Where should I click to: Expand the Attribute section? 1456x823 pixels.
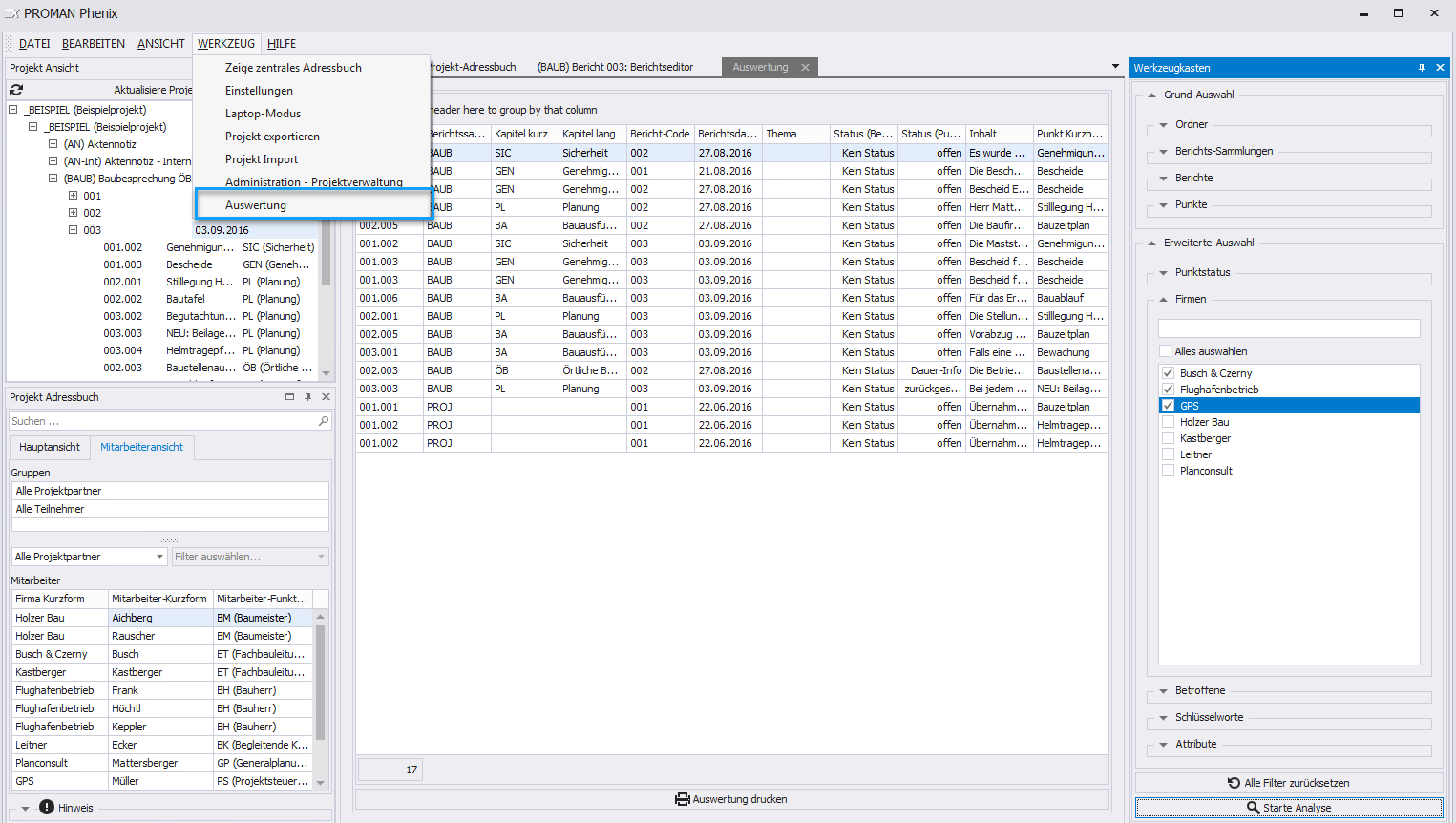(1163, 745)
